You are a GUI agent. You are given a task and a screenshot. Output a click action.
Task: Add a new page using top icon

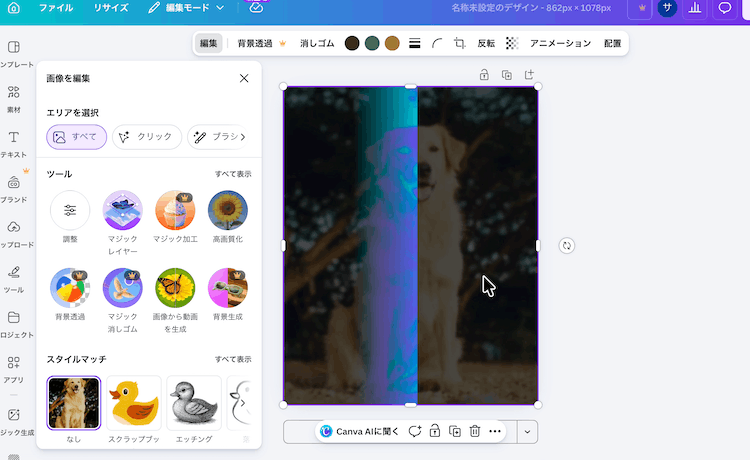529,75
